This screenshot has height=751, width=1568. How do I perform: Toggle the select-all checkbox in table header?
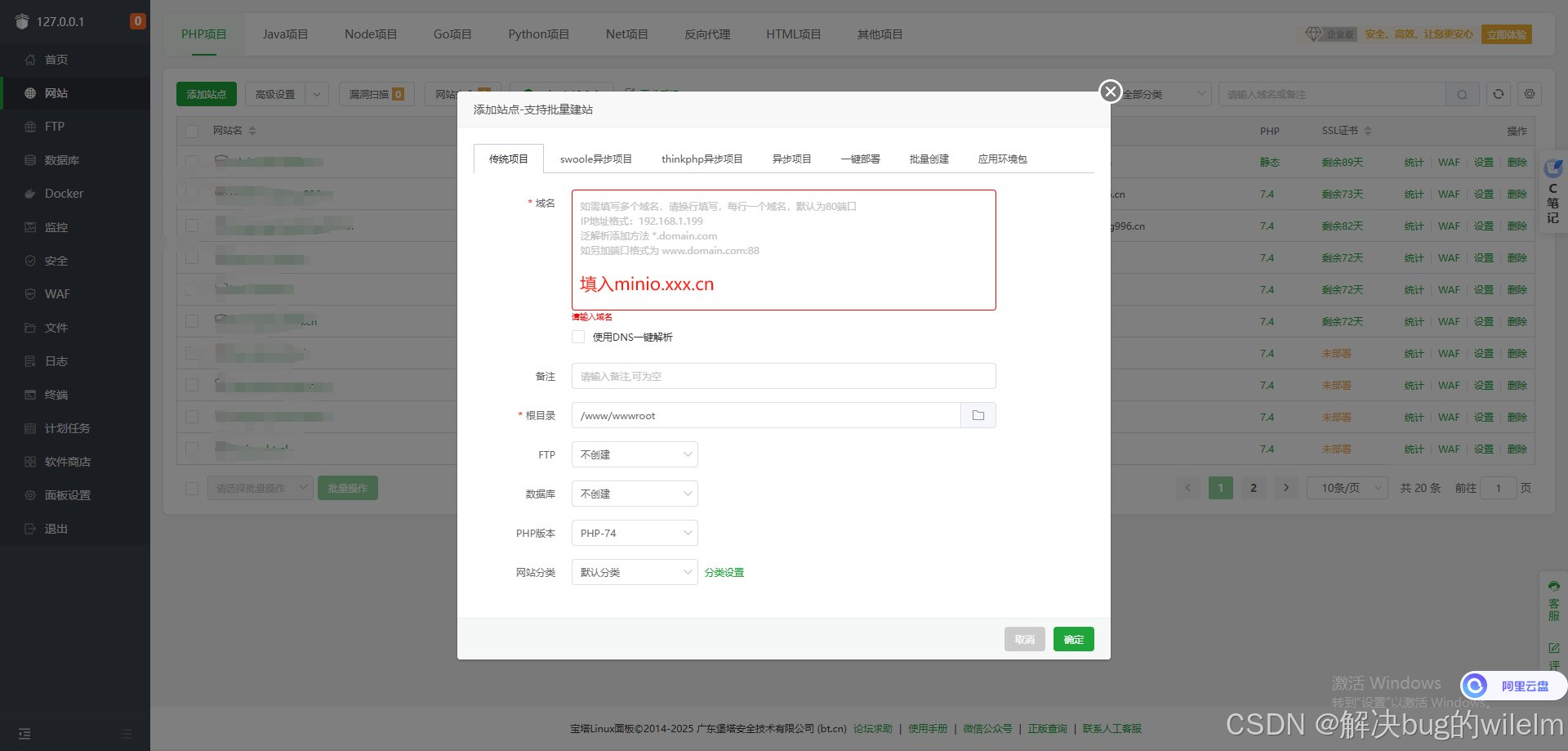192,131
